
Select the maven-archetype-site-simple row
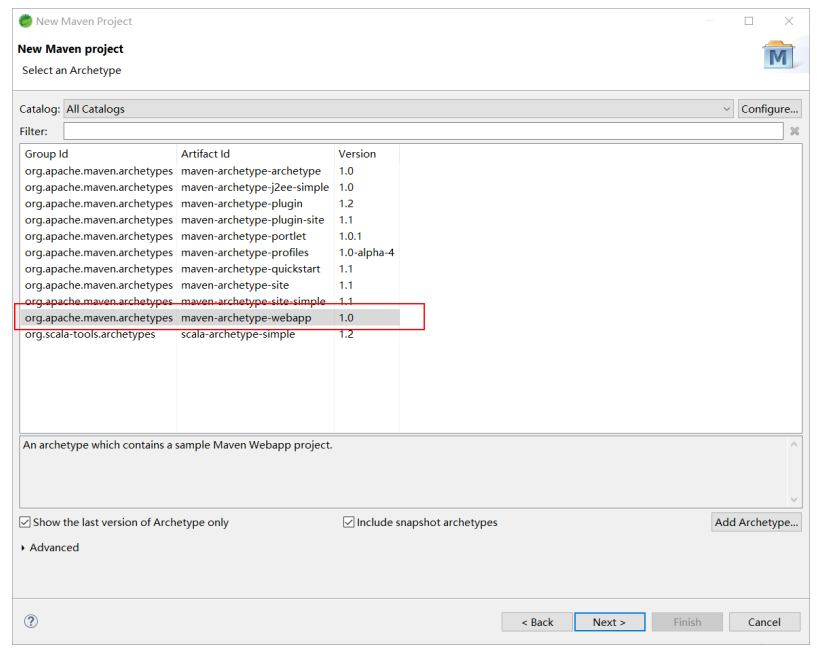[x=211, y=301]
